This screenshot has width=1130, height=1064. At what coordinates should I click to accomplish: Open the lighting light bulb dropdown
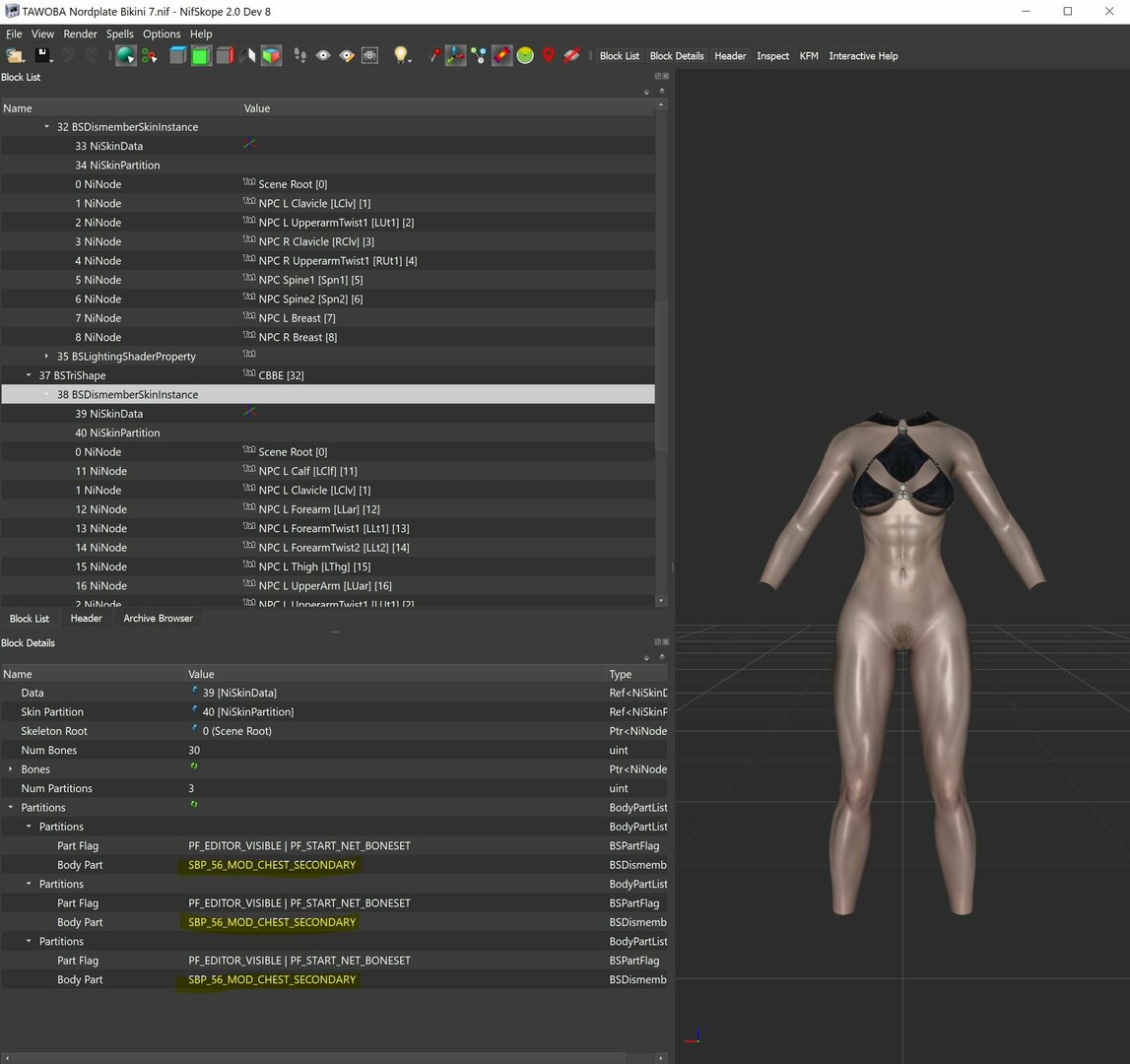401,55
